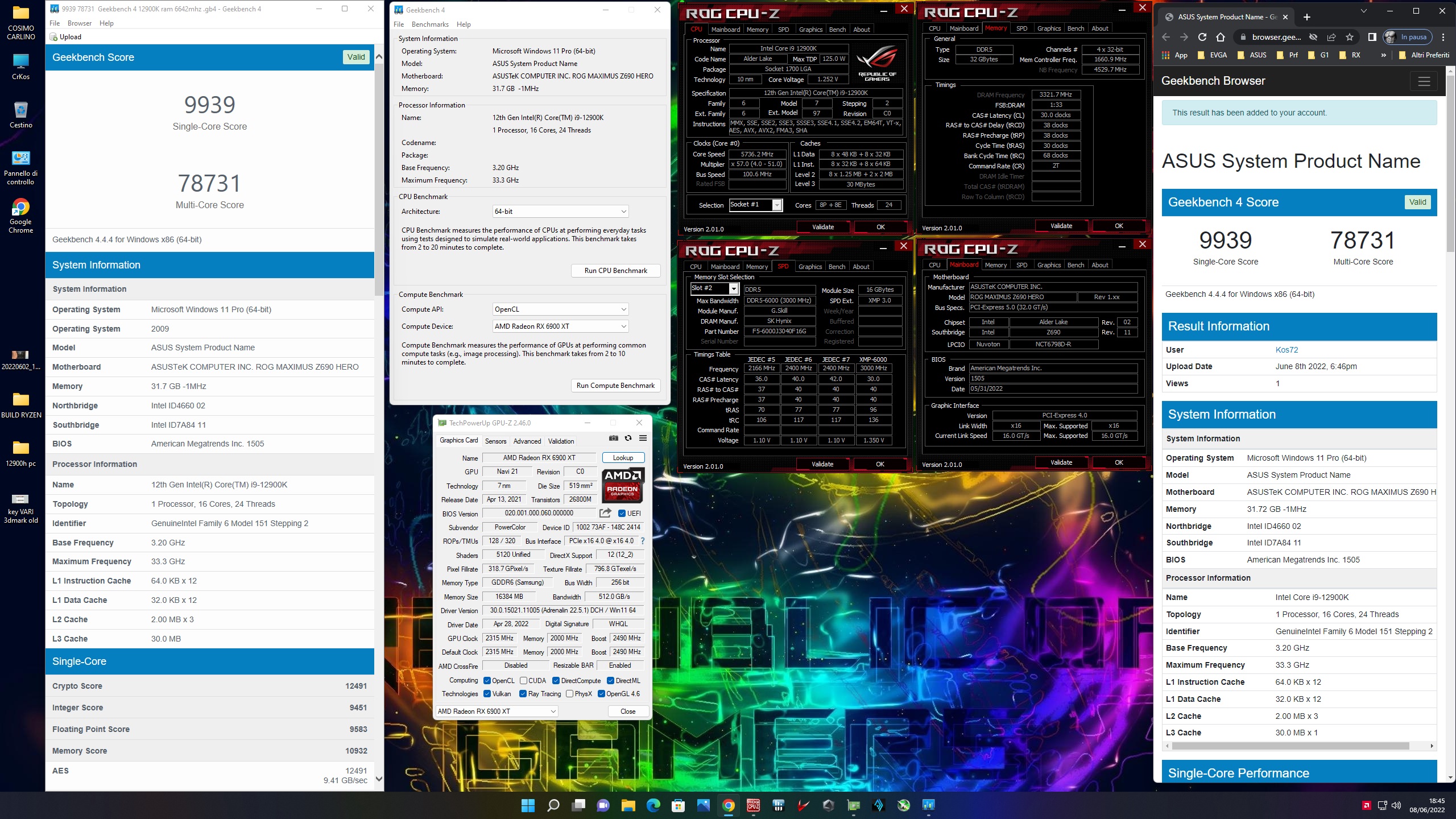Open Microsoft Store from taskbar

(678, 805)
